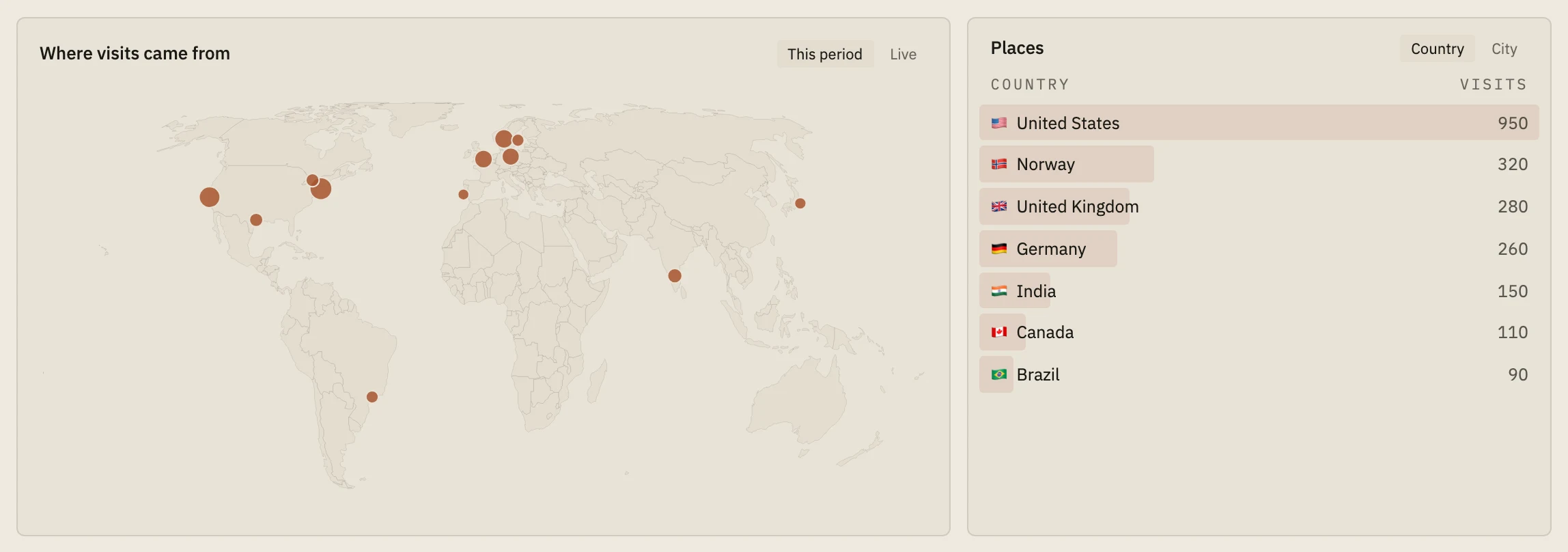Click the Brazil flag icon

pyautogui.click(x=999, y=374)
